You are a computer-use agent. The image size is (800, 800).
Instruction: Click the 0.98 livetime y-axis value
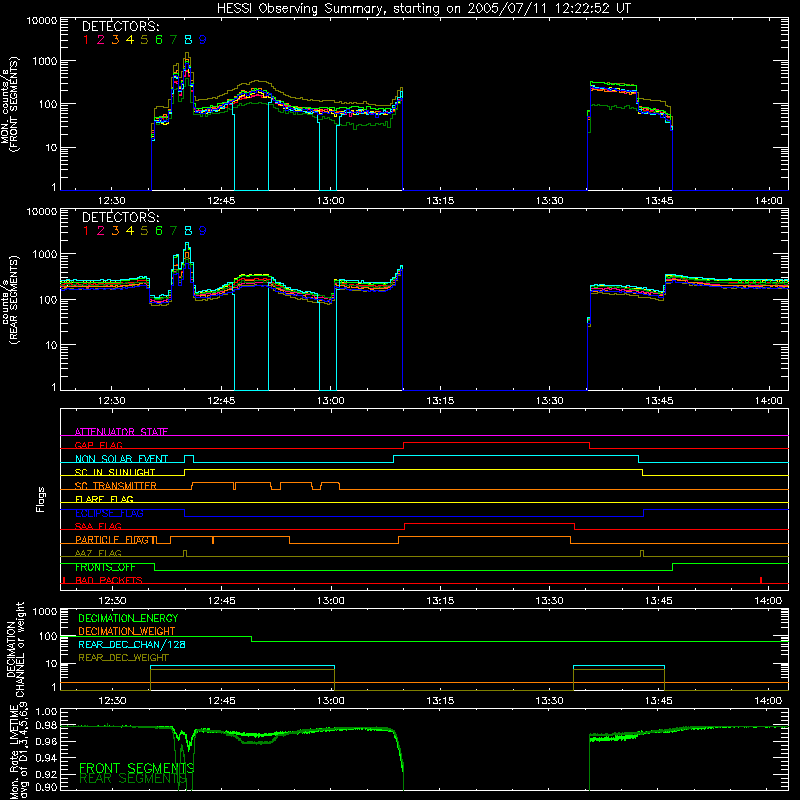coord(46,726)
